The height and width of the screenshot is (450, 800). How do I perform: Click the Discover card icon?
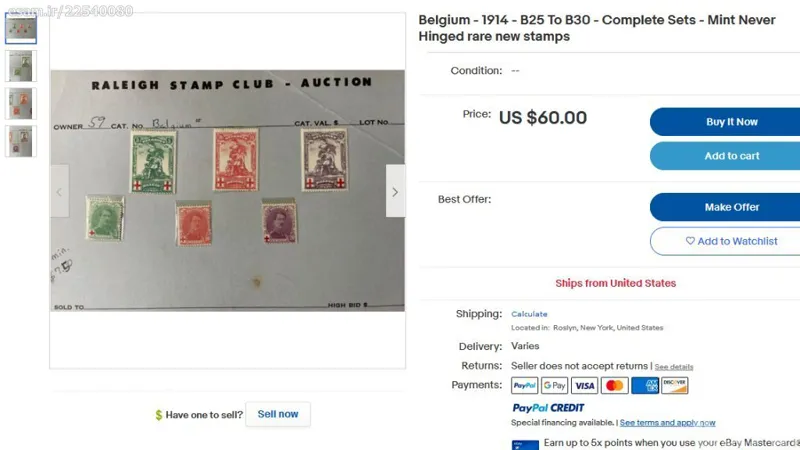(x=674, y=385)
